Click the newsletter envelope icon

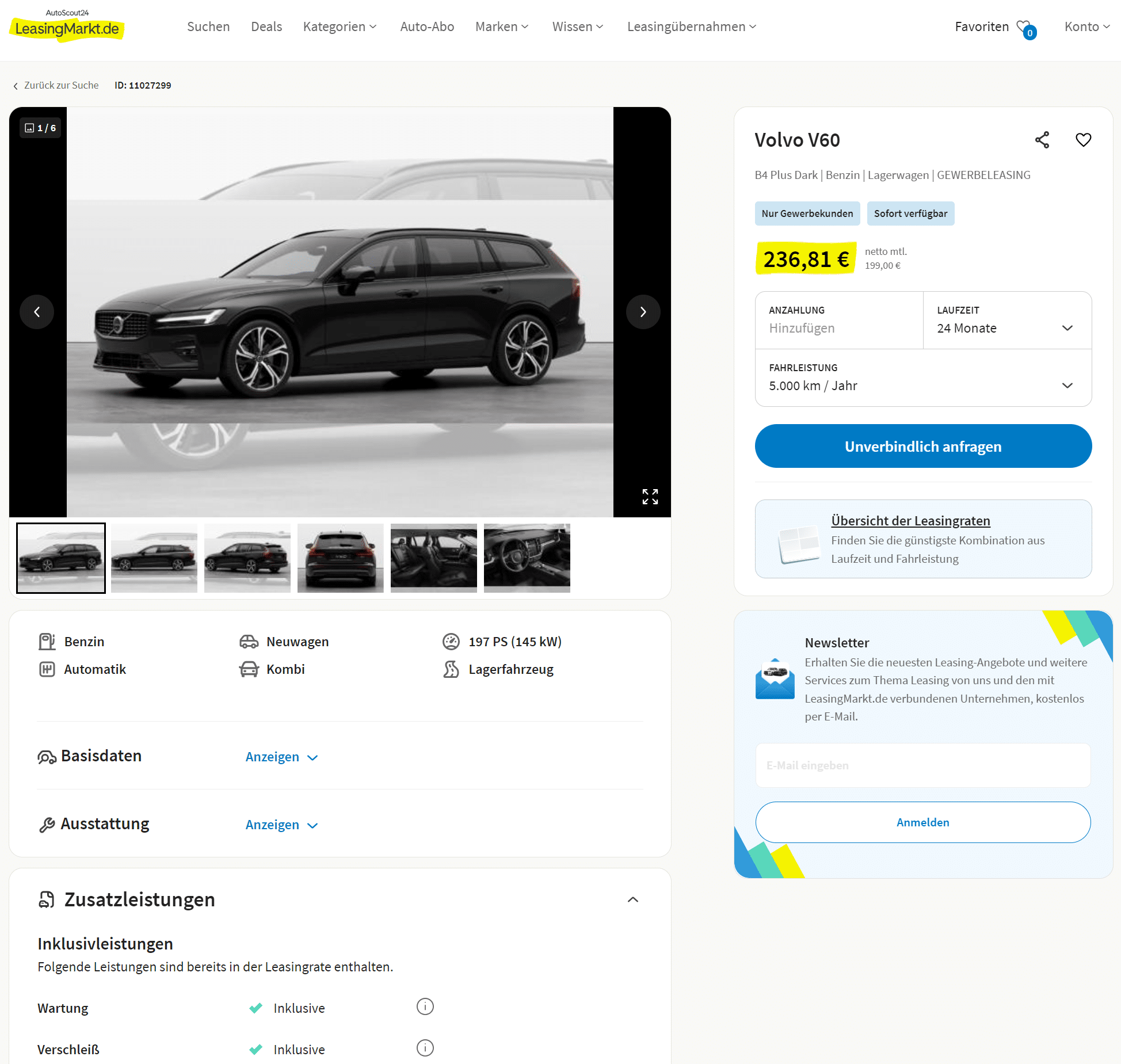(775, 679)
